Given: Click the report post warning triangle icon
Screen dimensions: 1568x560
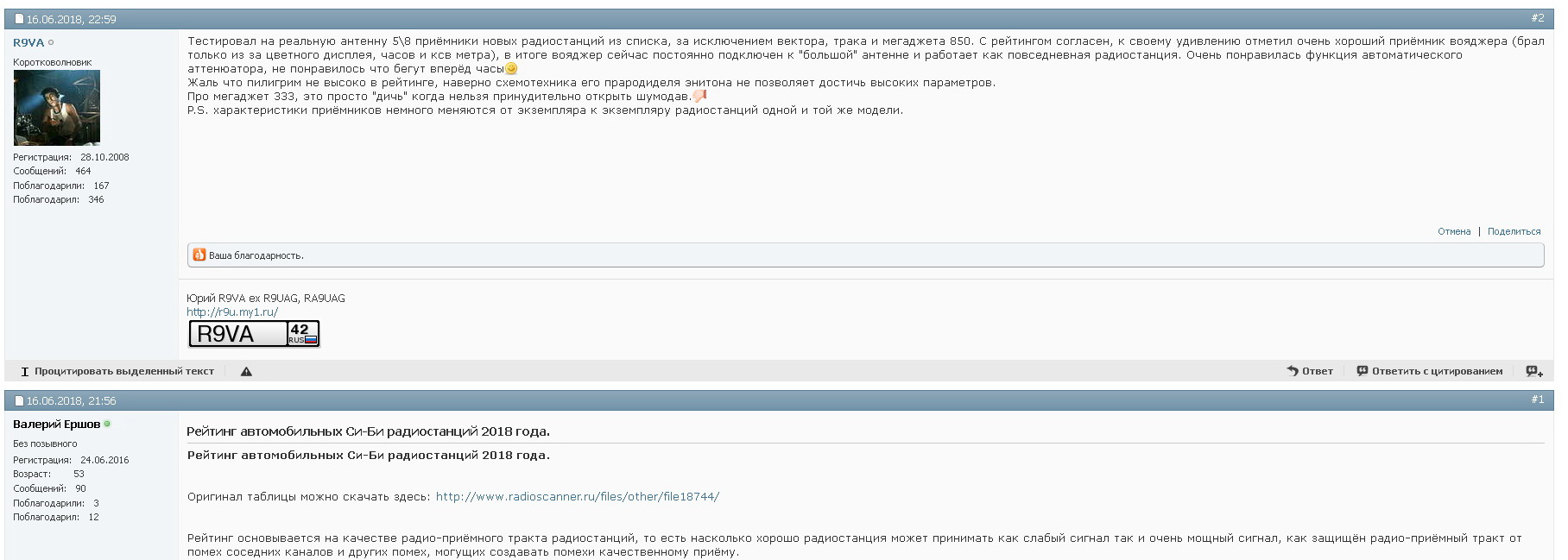Looking at the screenshot, I should 246,372.
